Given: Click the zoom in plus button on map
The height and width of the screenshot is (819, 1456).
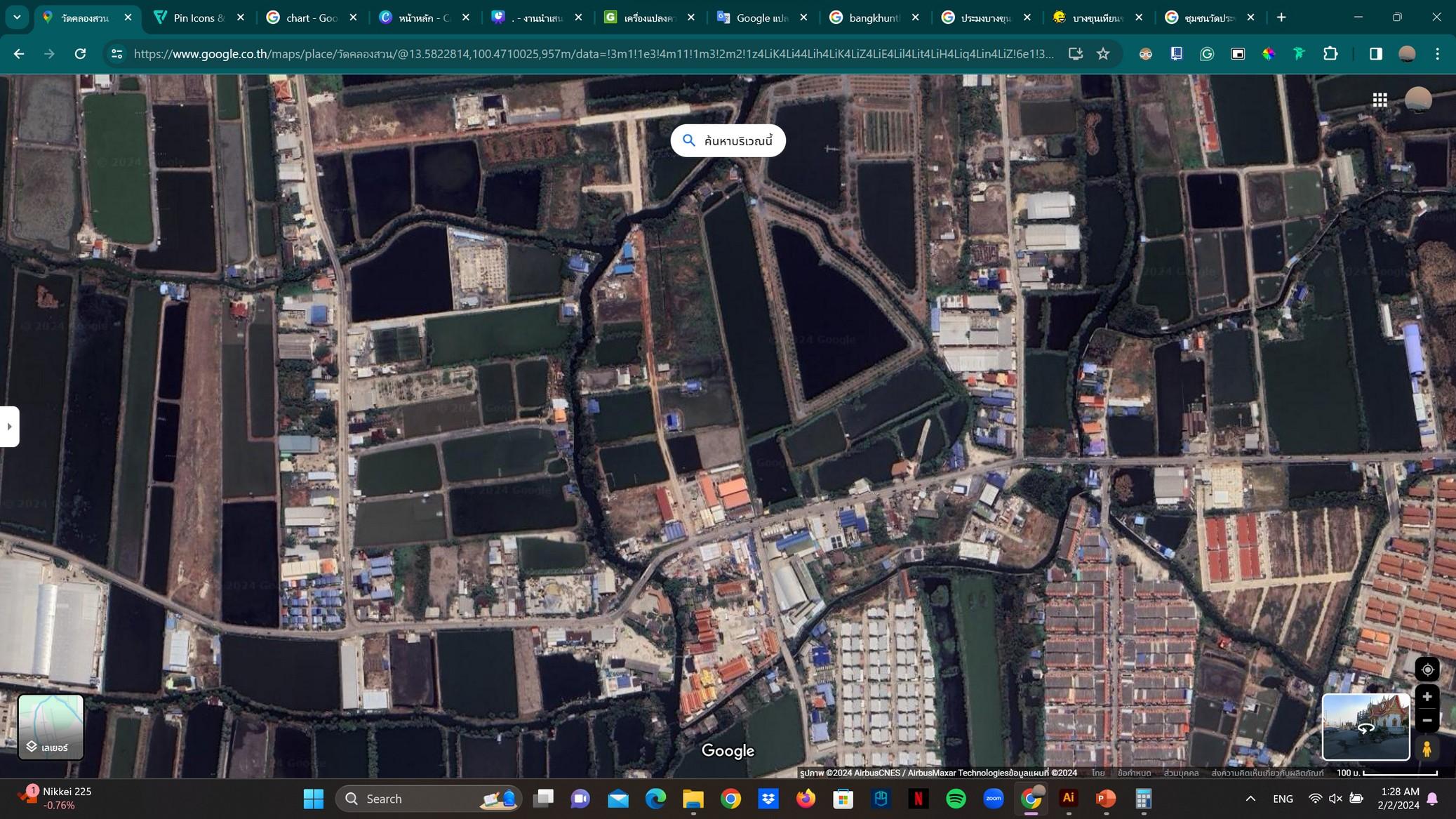Looking at the screenshot, I should (x=1427, y=697).
